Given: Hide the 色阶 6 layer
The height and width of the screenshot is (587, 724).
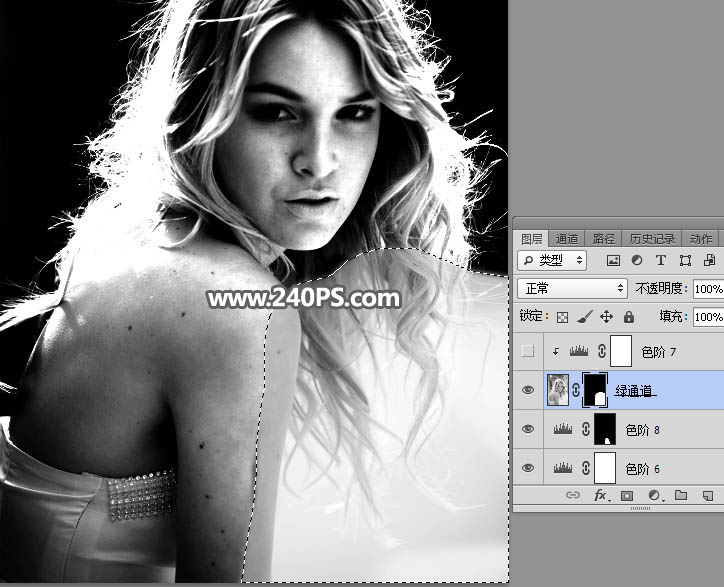Looking at the screenshot, I should 528,468.
